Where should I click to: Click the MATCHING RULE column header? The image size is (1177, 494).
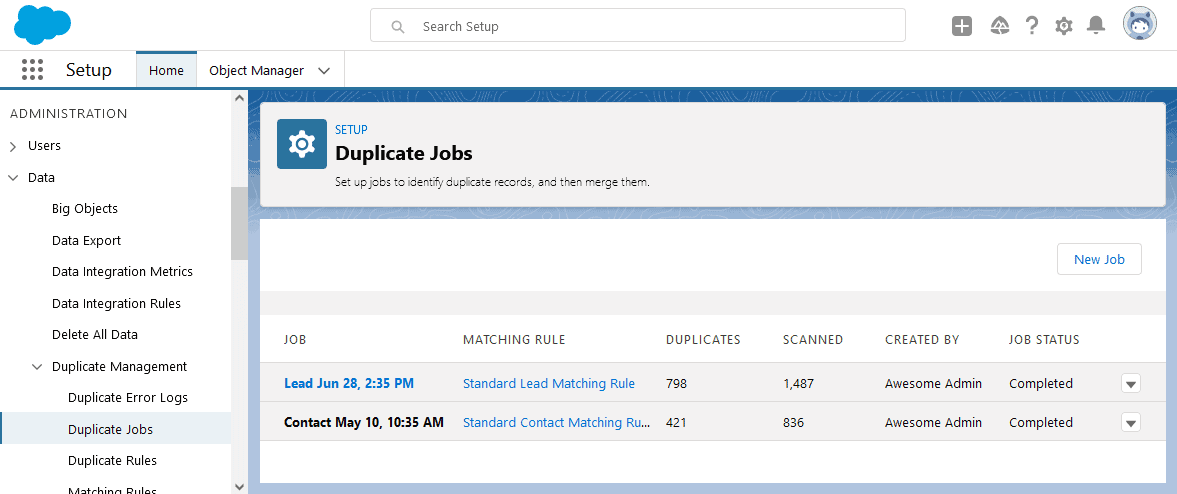pos(514,339)
